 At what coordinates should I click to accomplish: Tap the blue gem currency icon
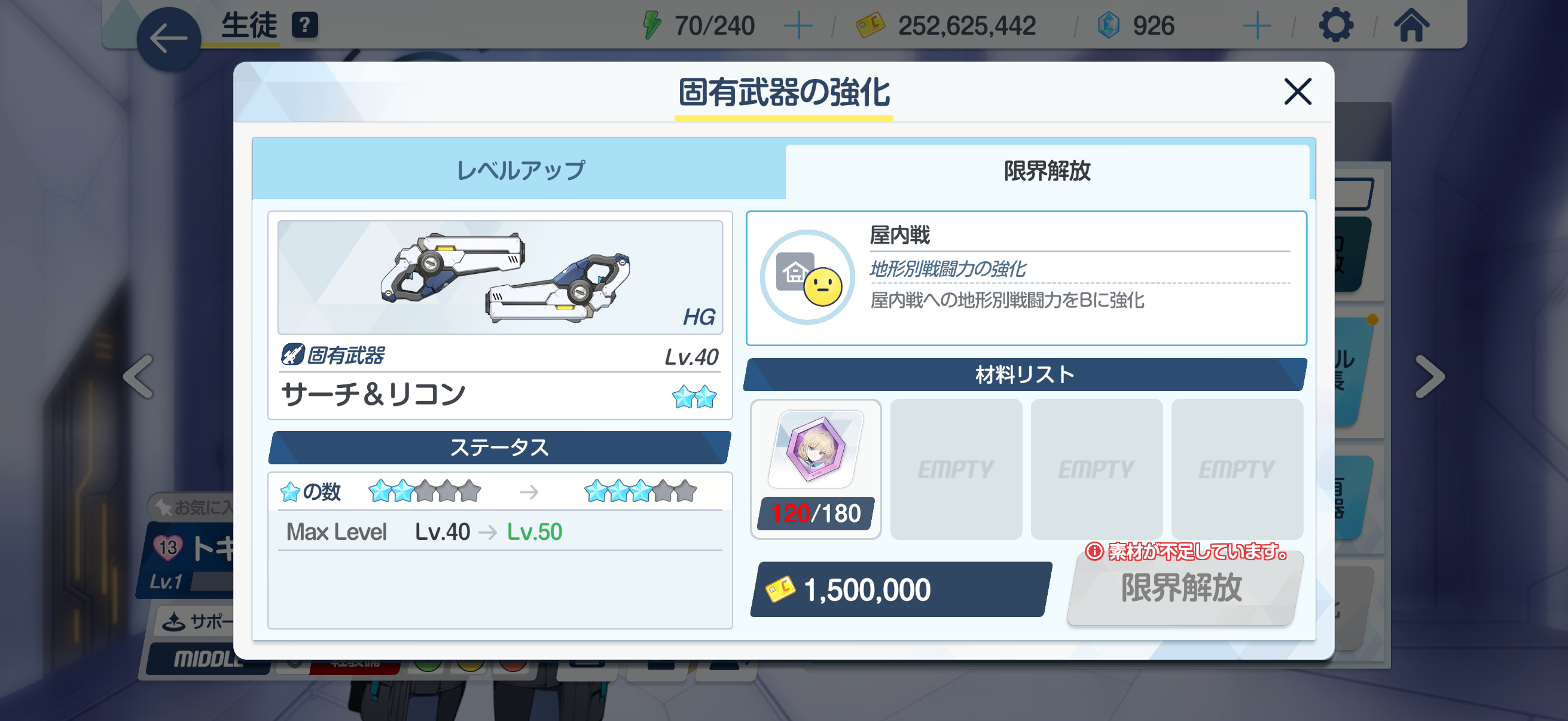tap(1109, 26)
